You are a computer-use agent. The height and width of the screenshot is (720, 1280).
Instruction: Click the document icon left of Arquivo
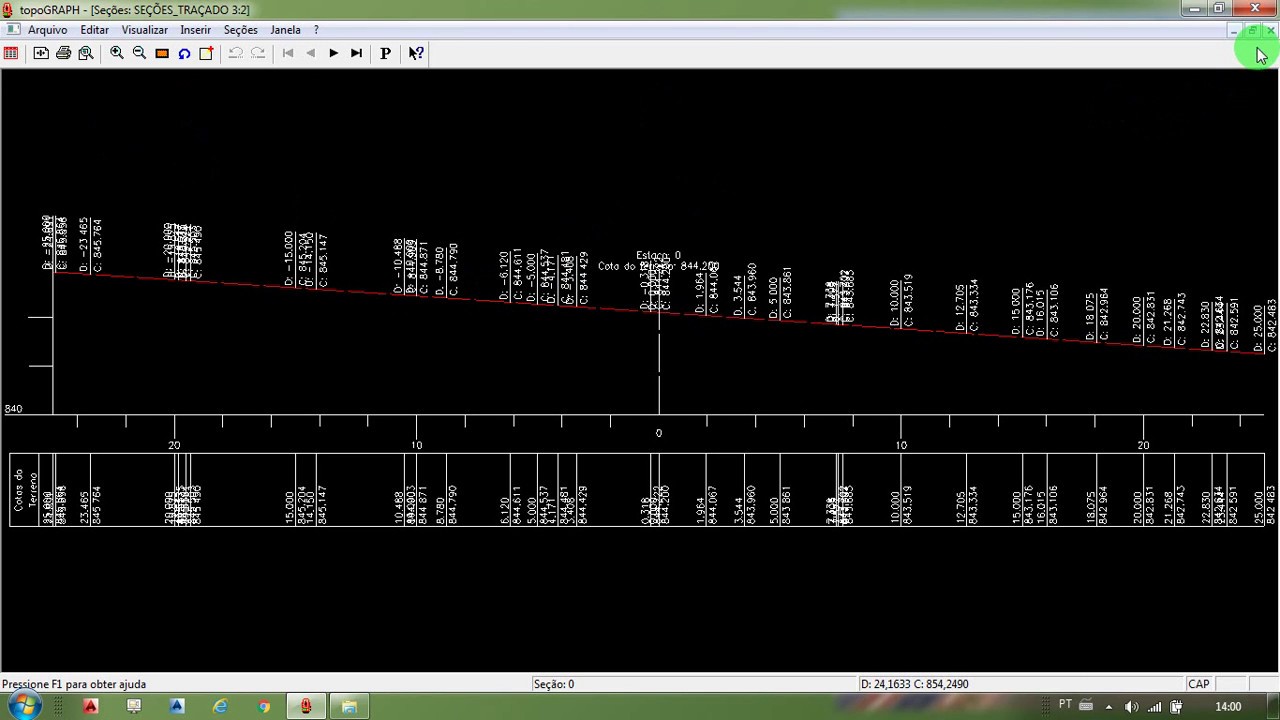click(x=12, y=29)
